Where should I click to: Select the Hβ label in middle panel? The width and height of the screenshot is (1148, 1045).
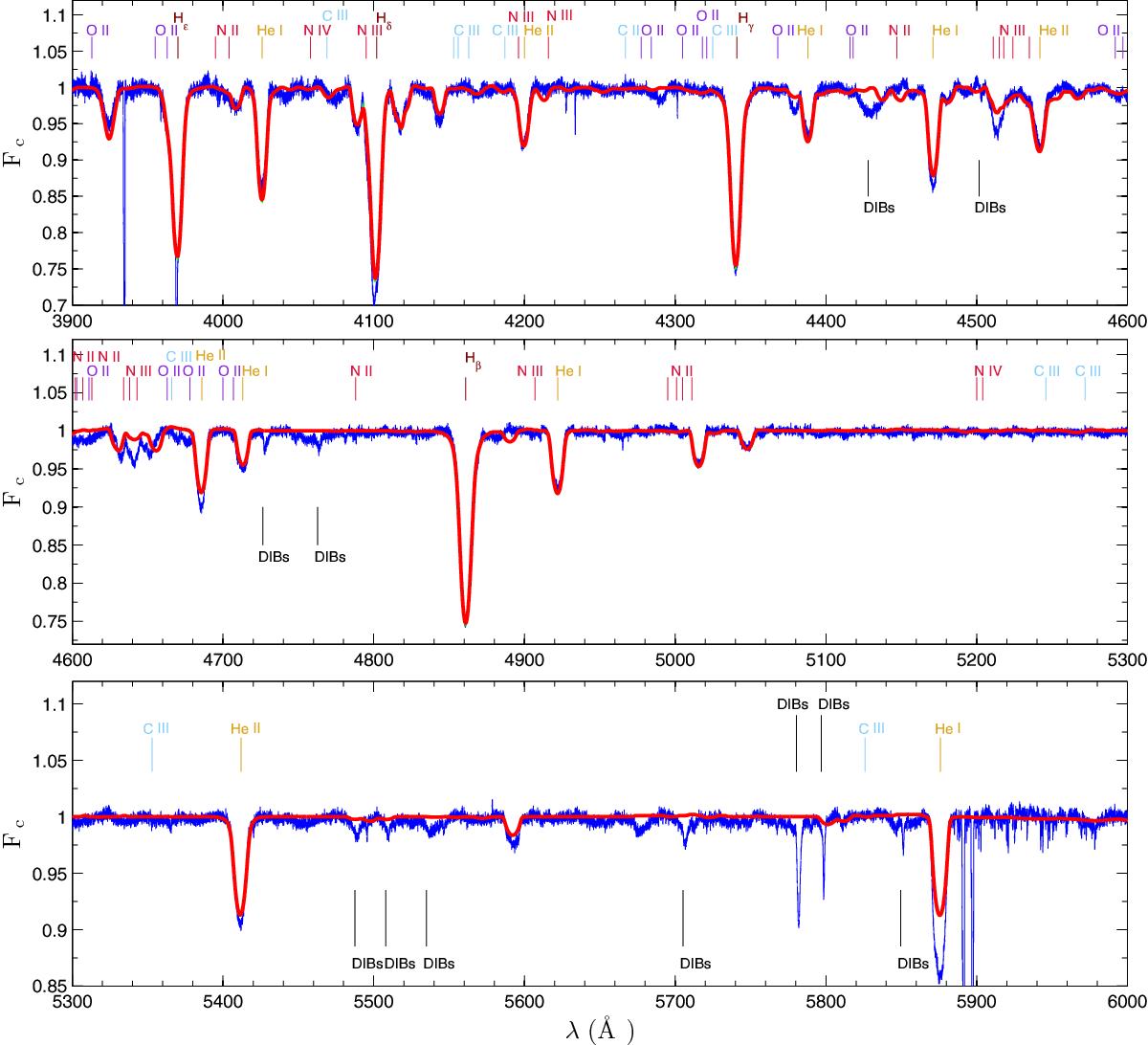click(470, 358)
